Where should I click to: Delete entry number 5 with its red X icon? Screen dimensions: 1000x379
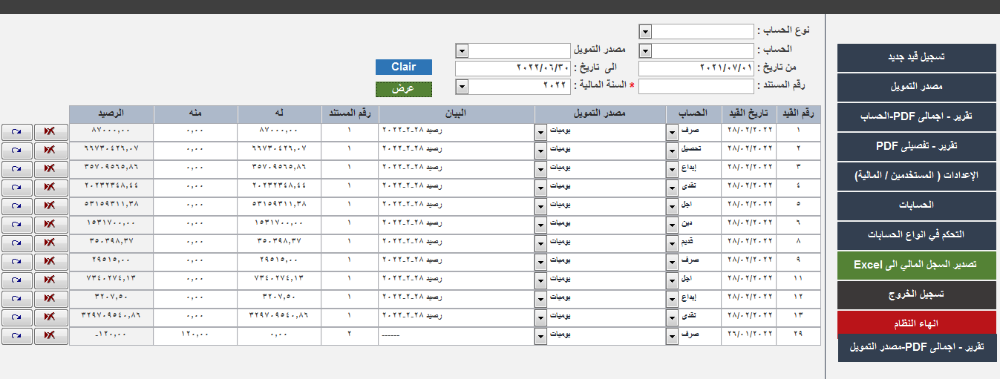pos(50,206)
